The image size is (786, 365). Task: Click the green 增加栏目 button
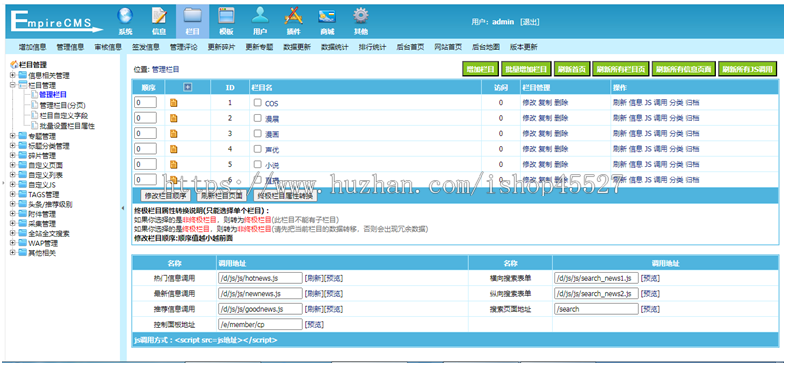tap(480, 70)
